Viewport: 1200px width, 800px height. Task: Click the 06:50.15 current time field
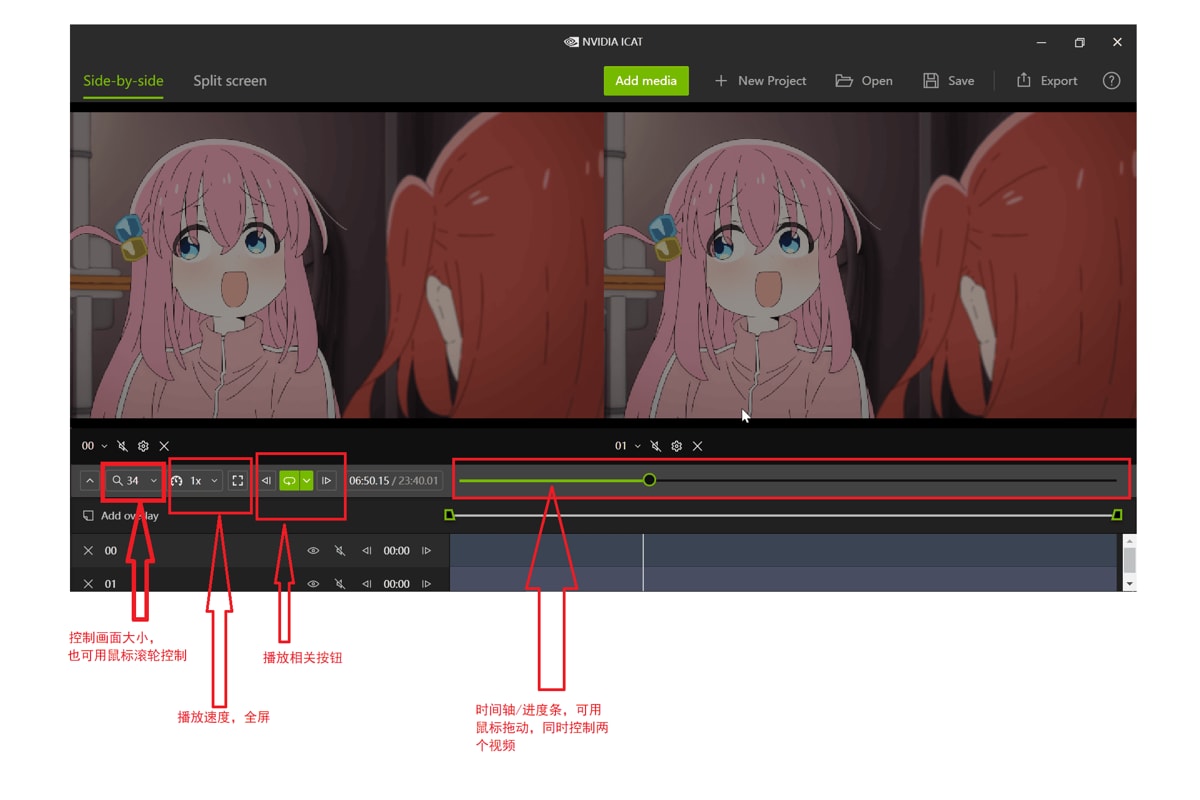pyautogui.click(x=368, y=481)
